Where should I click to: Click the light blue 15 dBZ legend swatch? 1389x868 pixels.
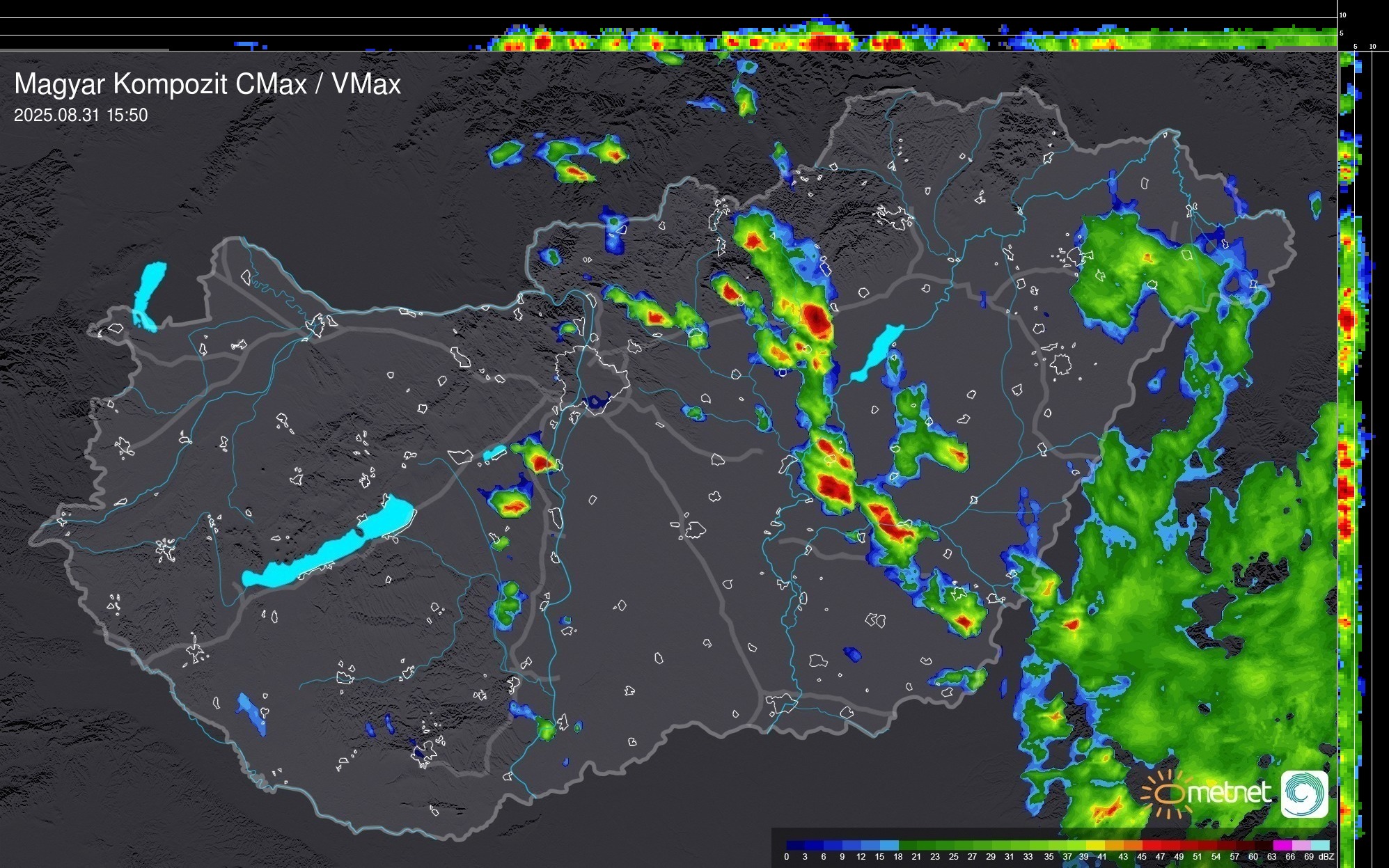tap(890, 845)
